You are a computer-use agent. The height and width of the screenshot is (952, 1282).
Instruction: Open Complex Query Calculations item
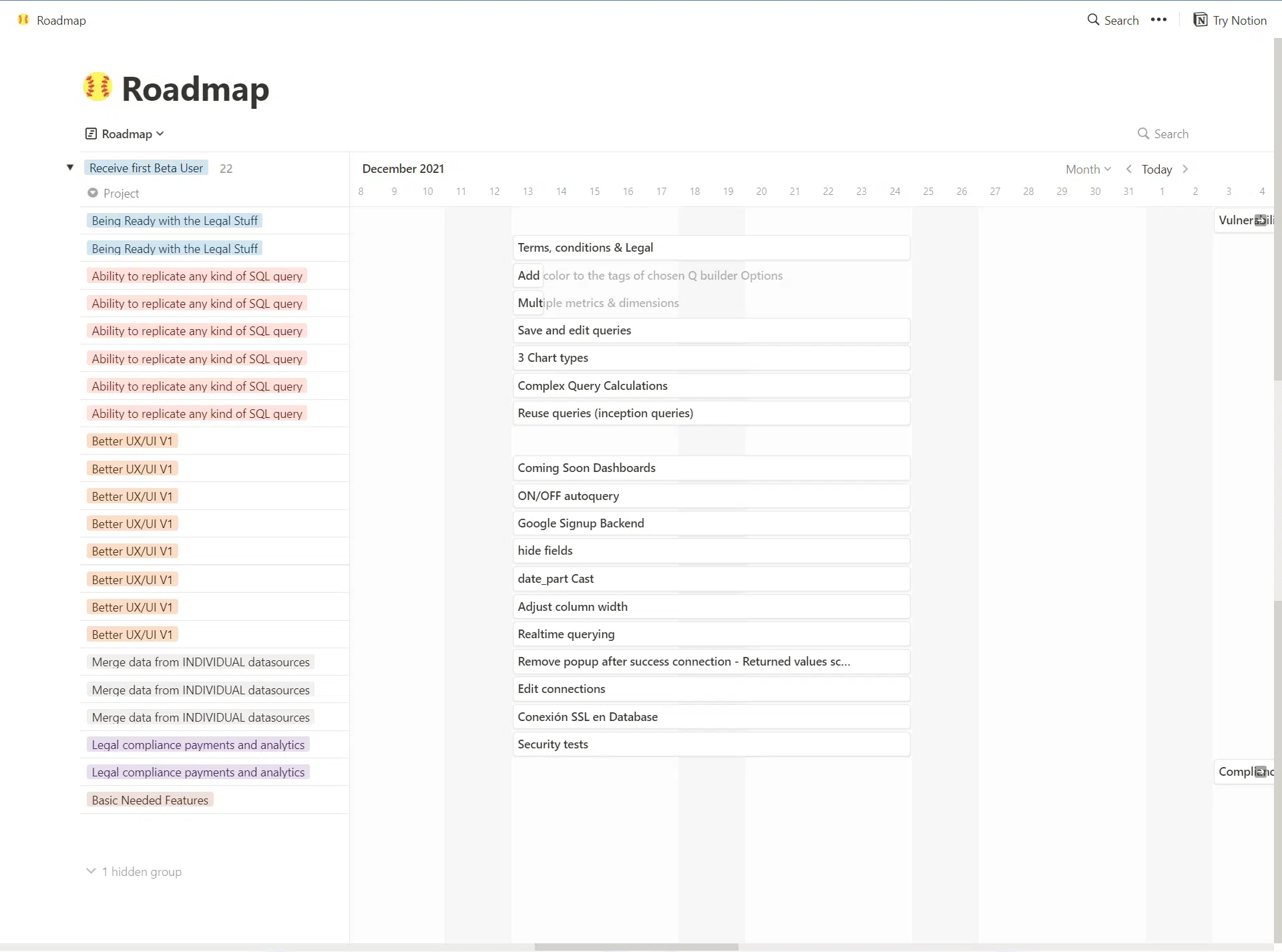click(711, 386)
